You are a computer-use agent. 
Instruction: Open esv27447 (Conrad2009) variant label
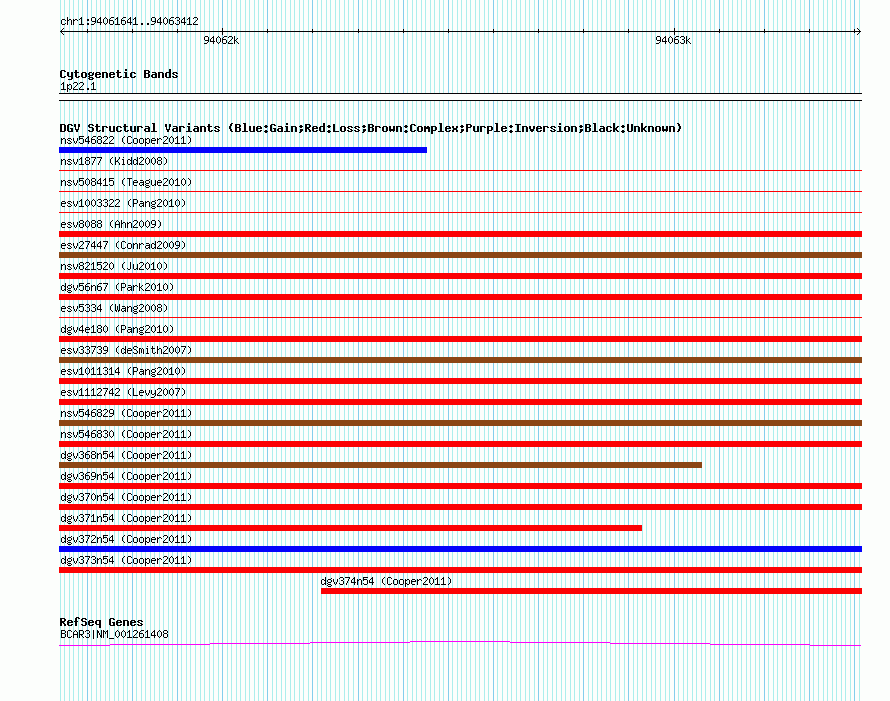coord(123,245)
